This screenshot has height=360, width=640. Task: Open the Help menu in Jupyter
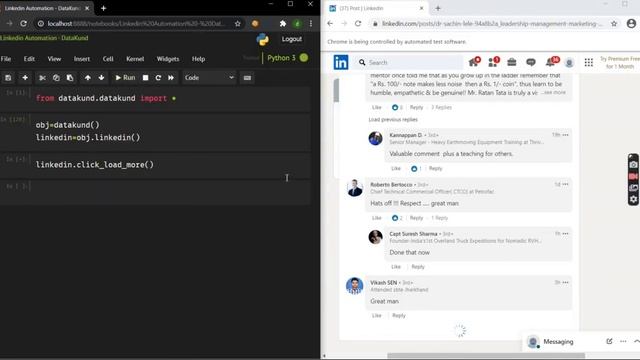click(x=198, y=59)
